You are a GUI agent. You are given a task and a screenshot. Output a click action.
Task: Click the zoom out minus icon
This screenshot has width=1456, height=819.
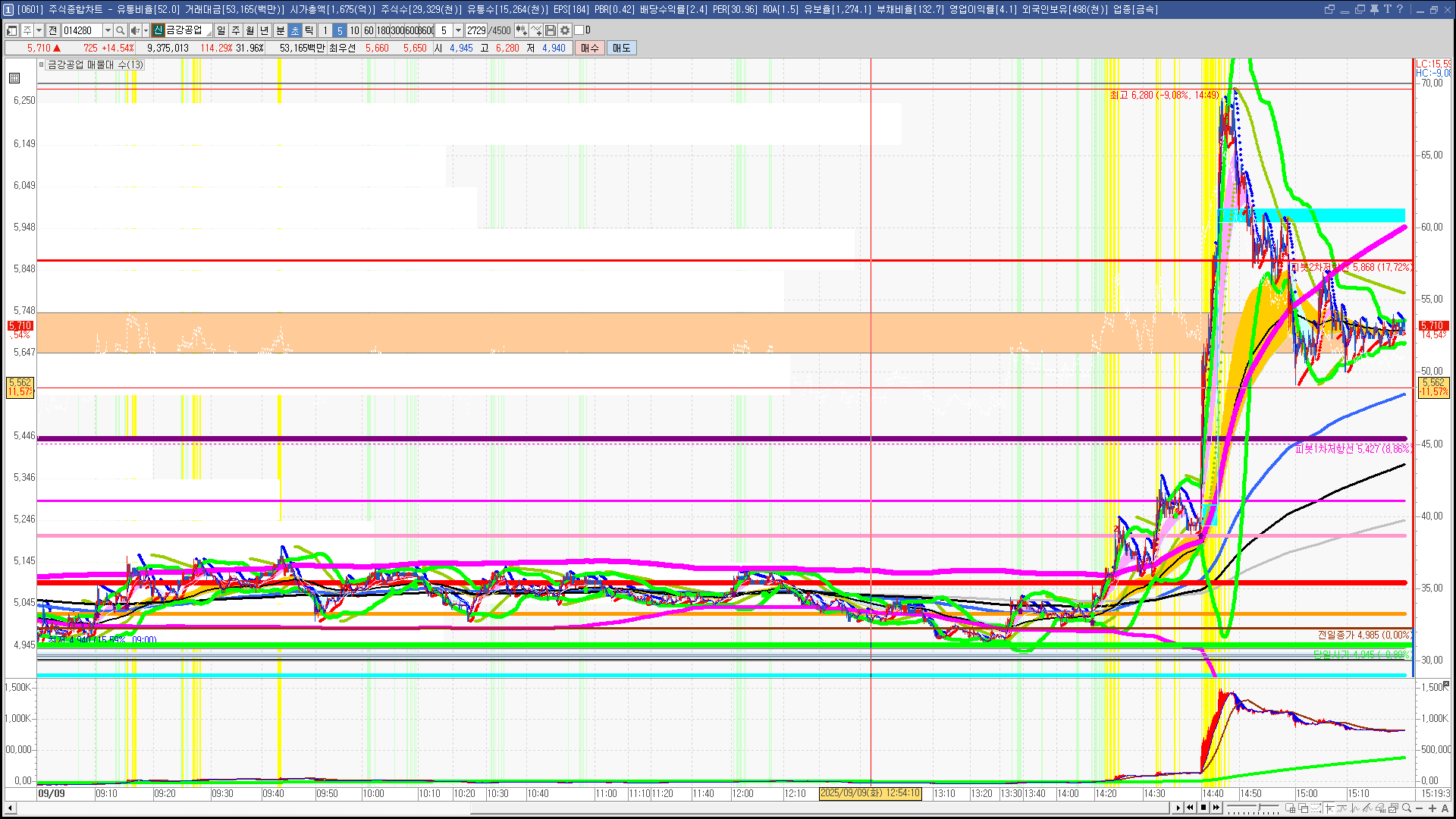tap(1420, 808)
